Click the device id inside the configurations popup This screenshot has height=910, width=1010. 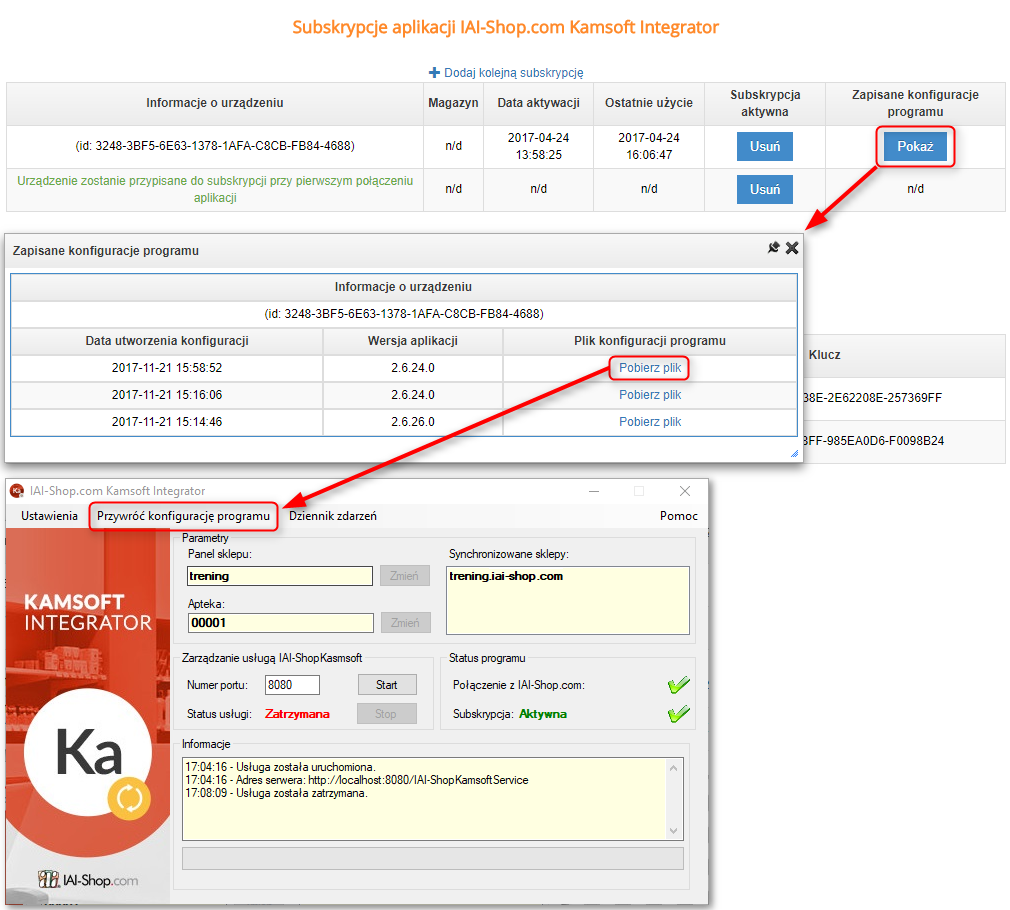point(404,314)
